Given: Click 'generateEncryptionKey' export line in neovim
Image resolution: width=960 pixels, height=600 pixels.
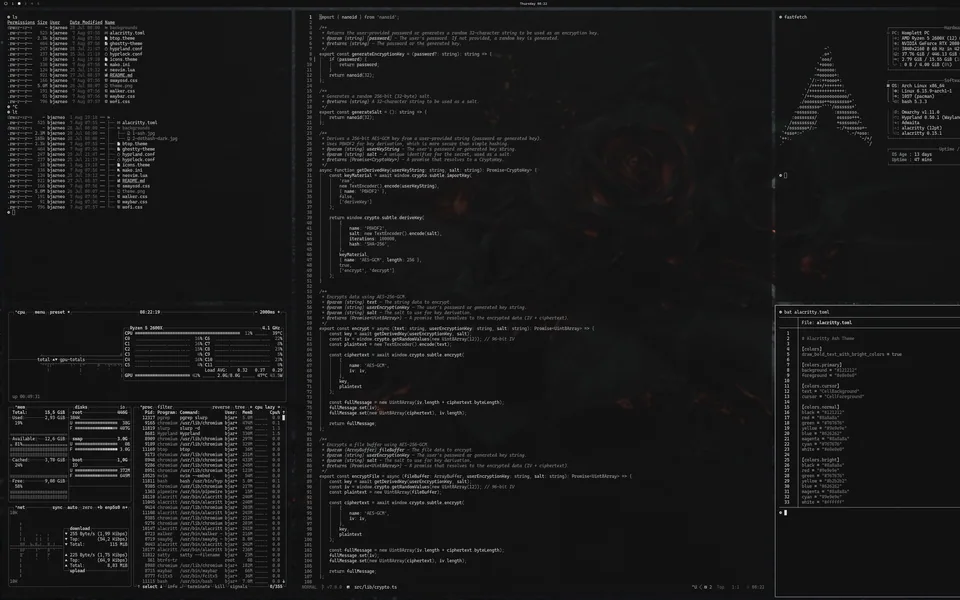Looking at the screenshot, I should click(x=405, y=54).
